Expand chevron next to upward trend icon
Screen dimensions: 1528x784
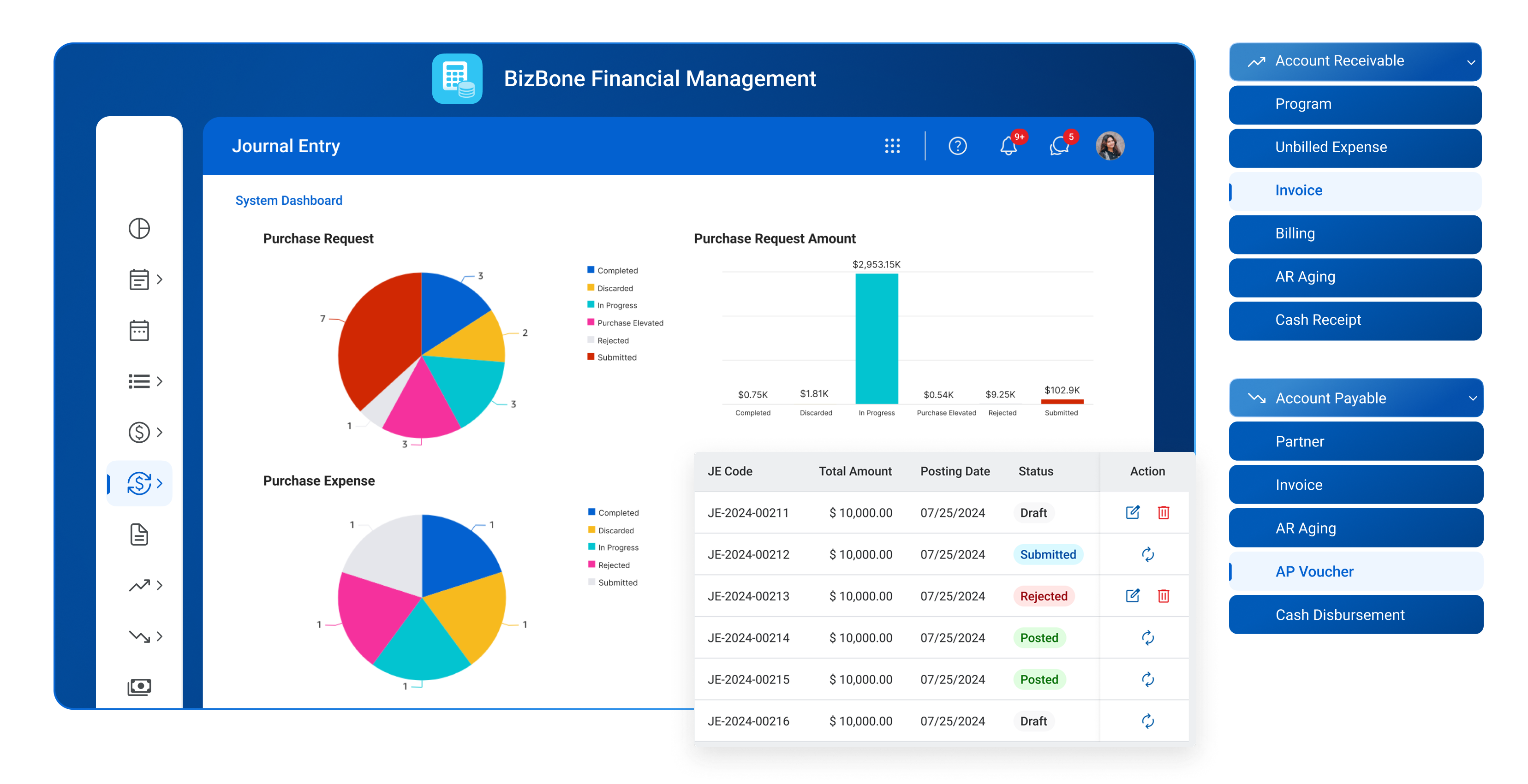[x=160, y=585]
